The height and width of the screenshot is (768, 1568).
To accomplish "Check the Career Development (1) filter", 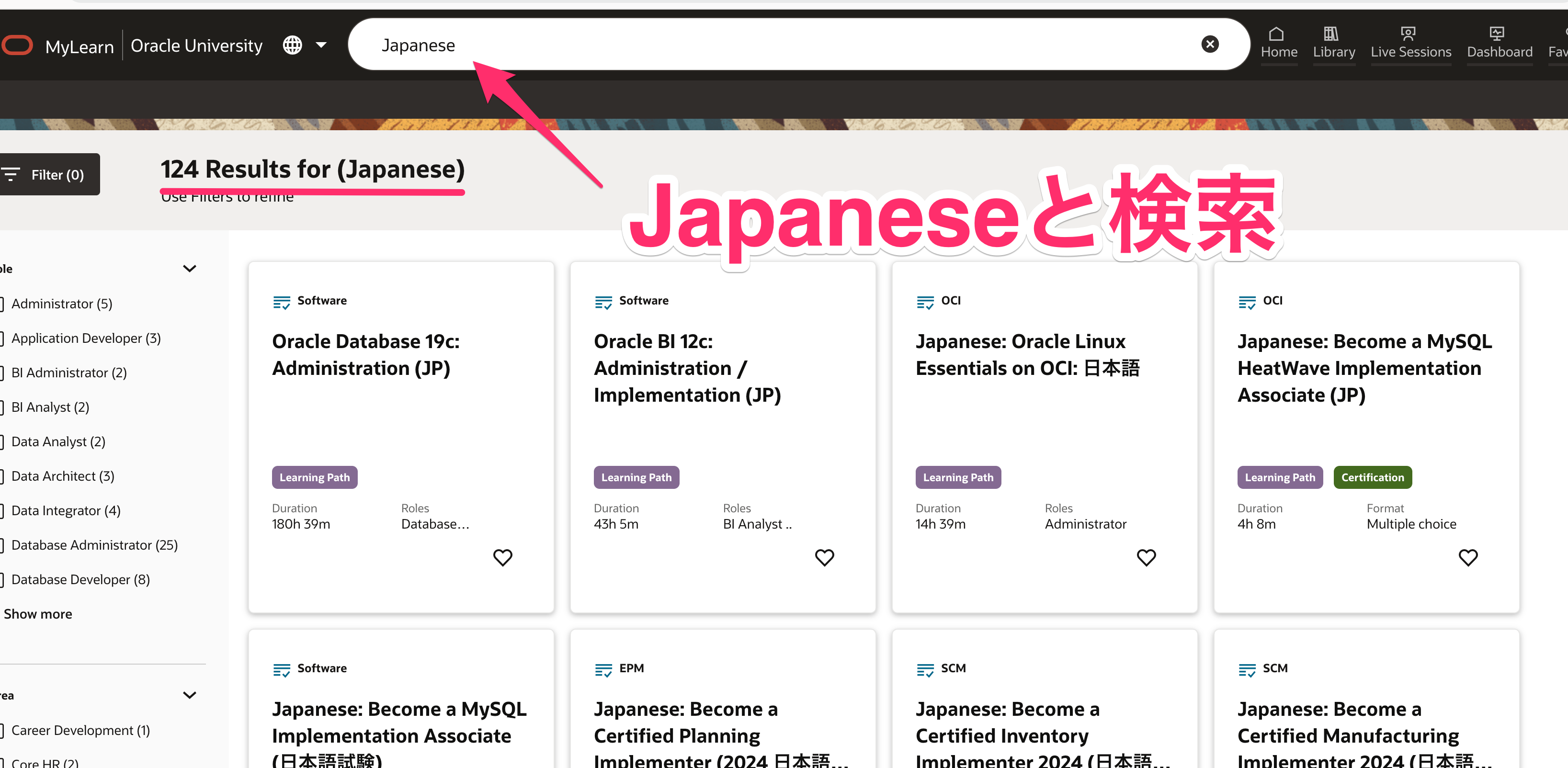I will [2, 730].
